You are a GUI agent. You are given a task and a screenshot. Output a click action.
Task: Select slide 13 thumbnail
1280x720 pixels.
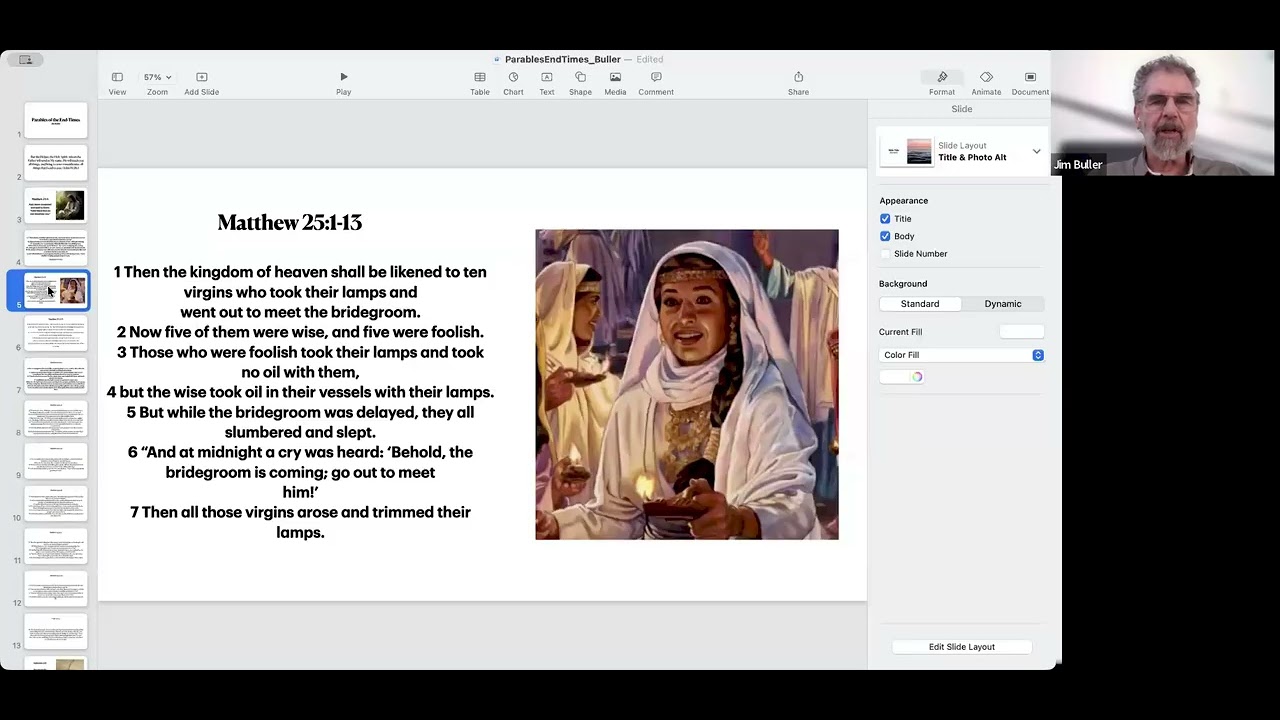(56, 632)
